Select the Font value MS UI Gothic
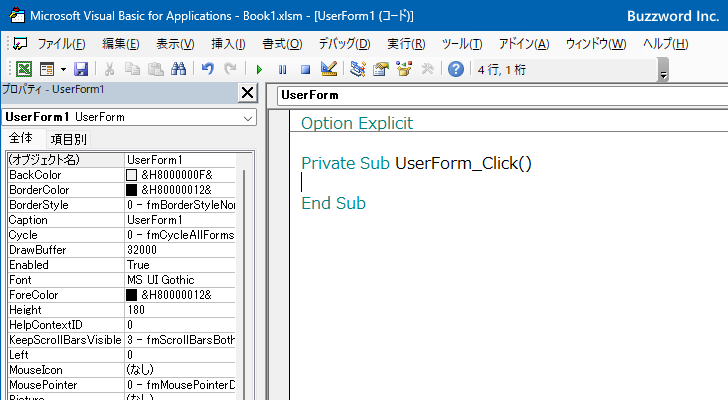This screenshot has width=728, height=400. 180,280
